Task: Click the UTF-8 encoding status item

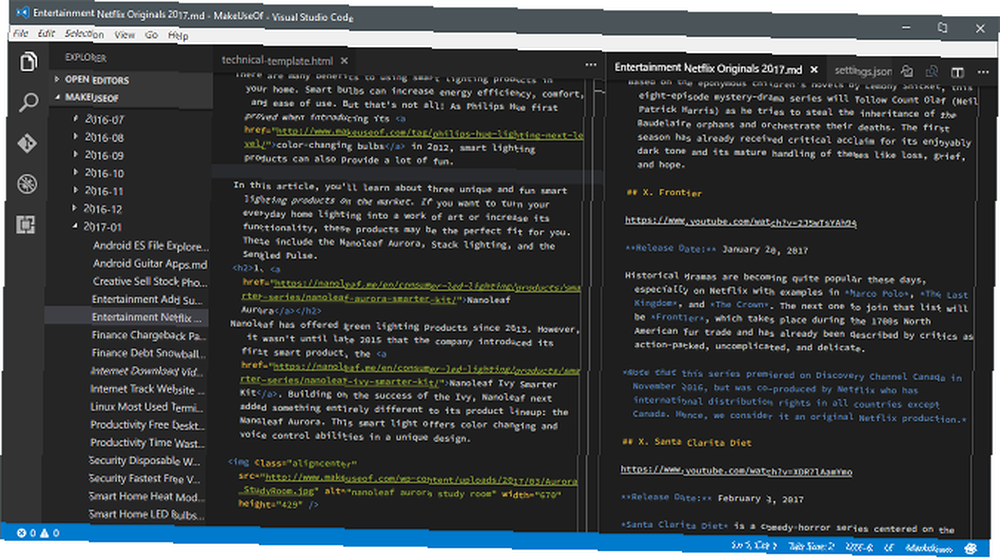Action: point(858,547)
